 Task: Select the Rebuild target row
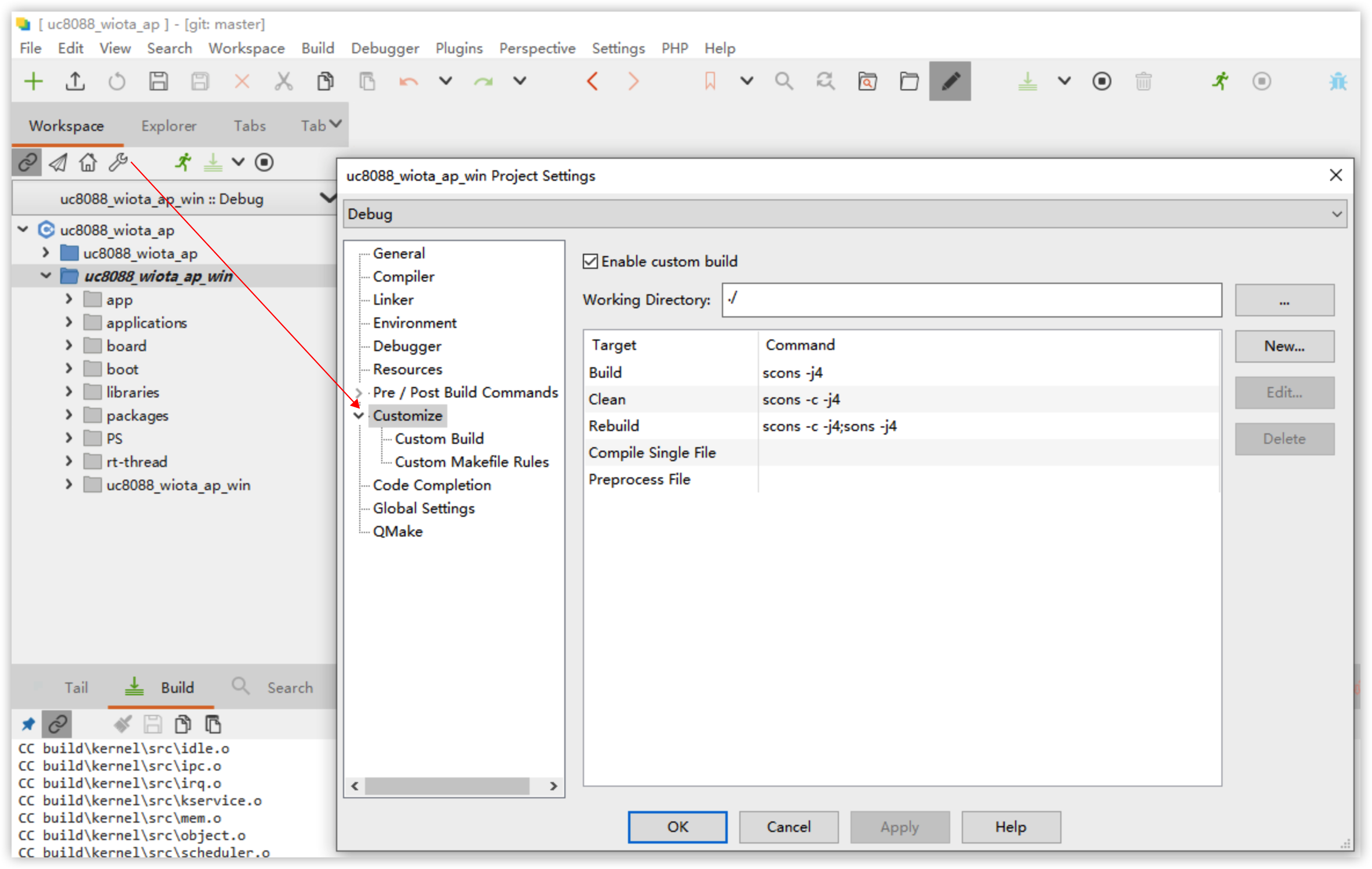pos(902,426)
